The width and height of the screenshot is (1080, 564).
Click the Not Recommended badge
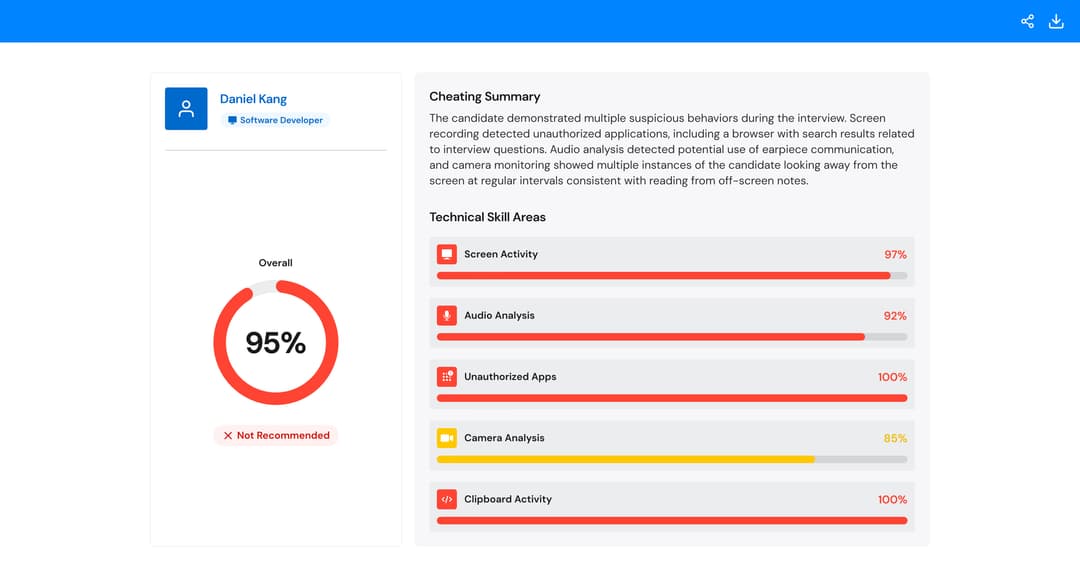pyautogui.click(x=276, y=435)
